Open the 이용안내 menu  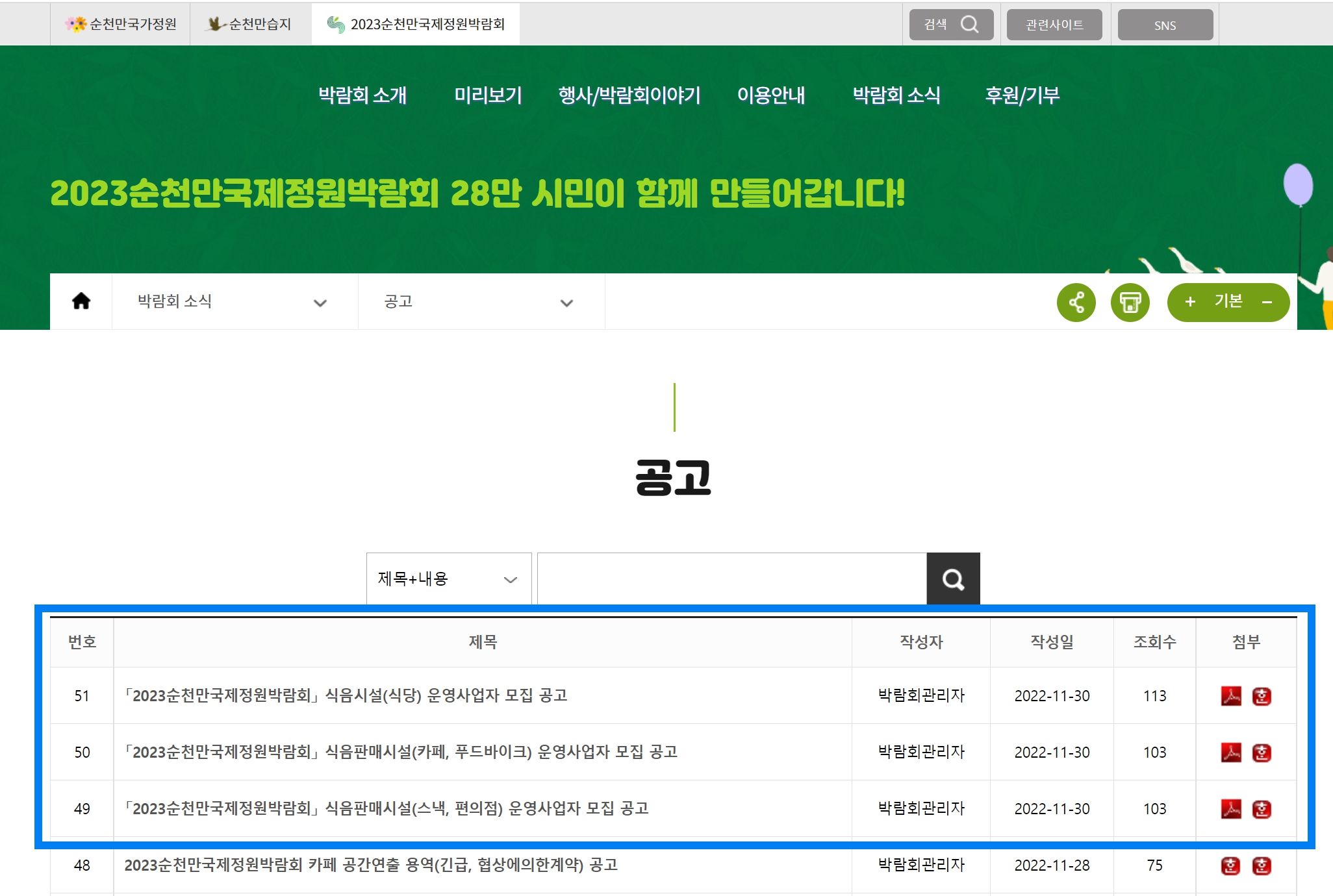pos(771,95)
